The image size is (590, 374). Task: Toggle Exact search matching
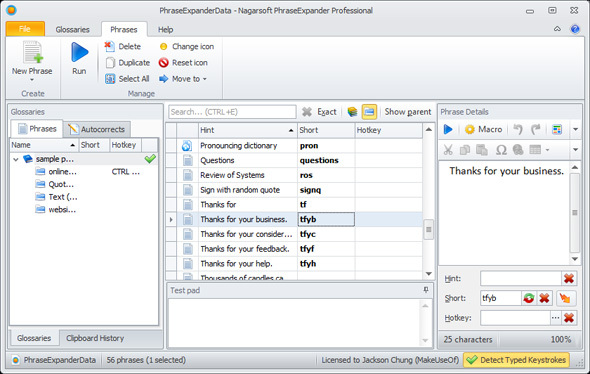pos(327,112)
